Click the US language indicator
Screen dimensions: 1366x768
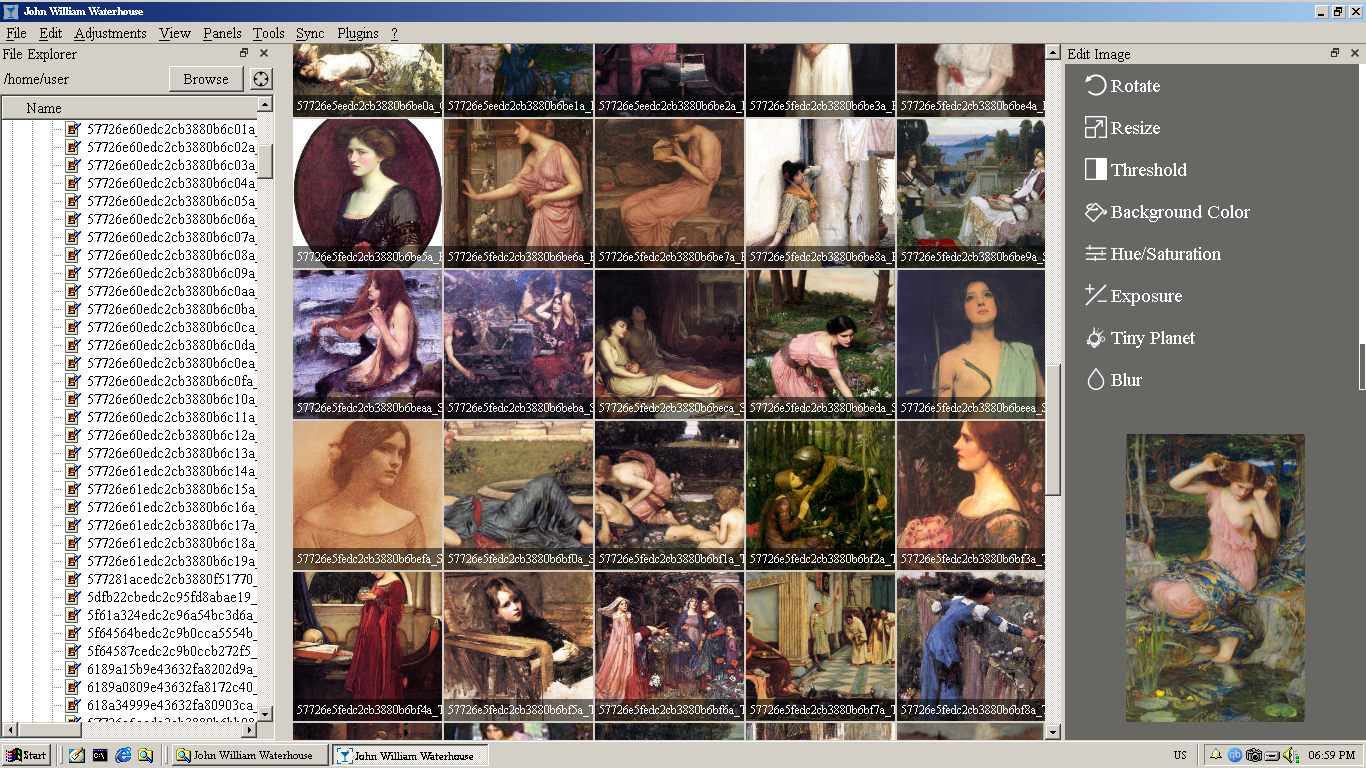[1180, 756]
